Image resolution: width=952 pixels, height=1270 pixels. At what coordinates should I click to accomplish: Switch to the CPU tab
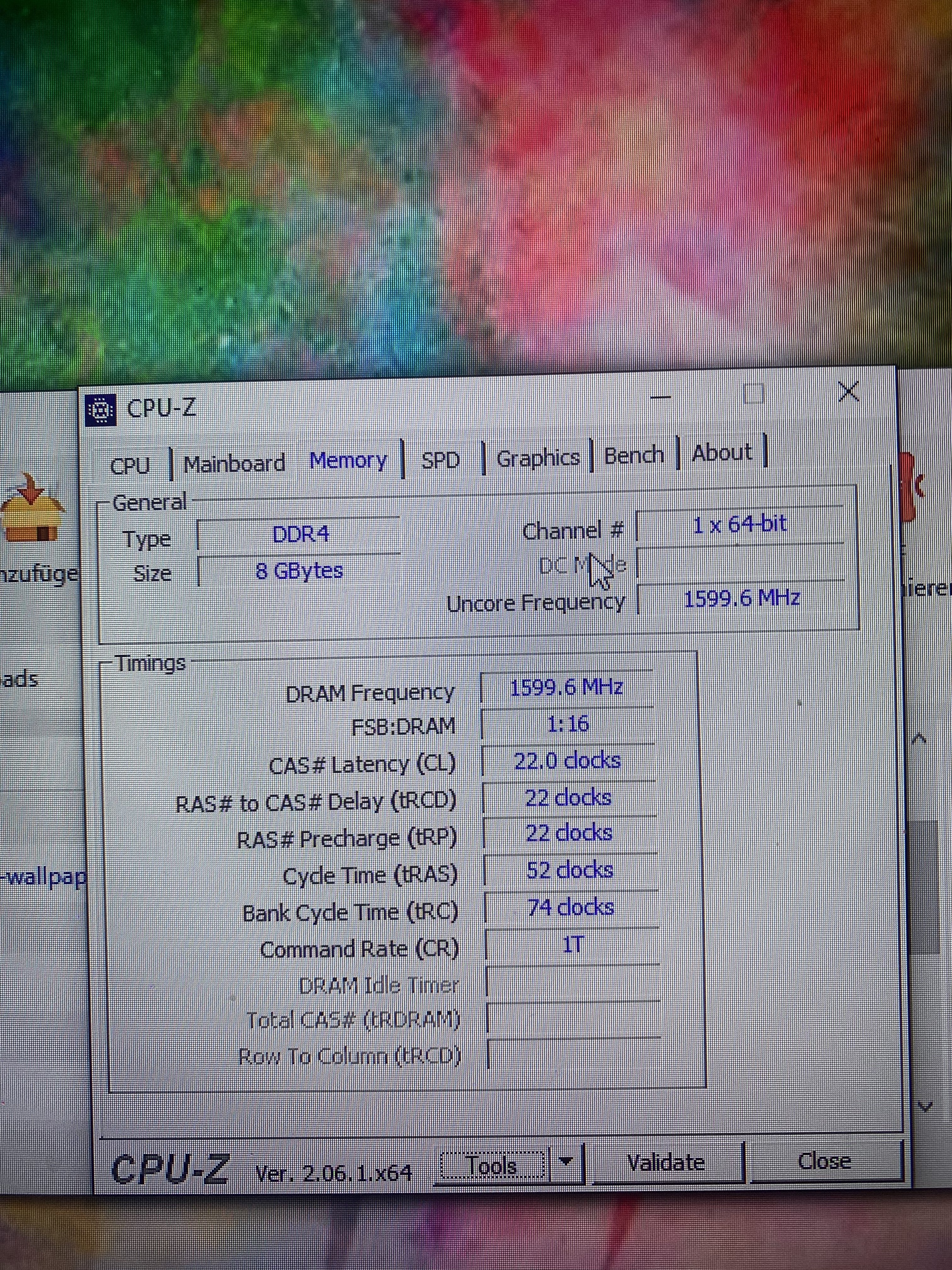130,465
